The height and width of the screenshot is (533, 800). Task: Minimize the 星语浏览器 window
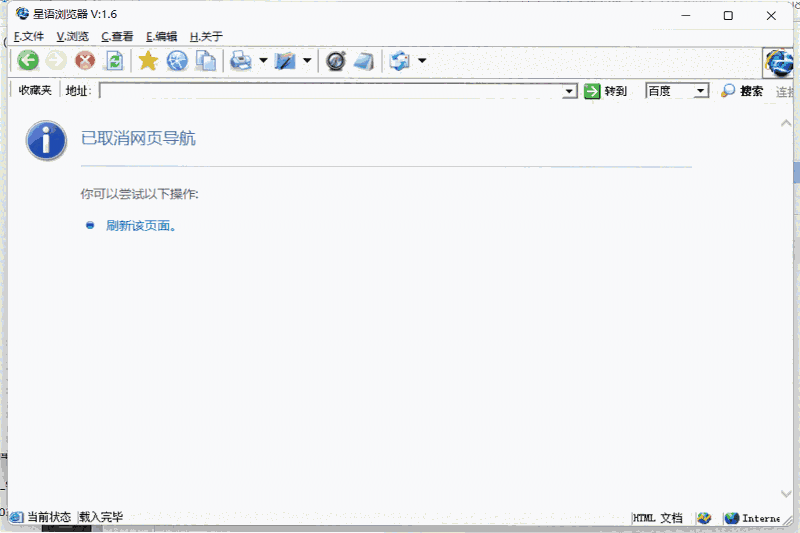686,15
